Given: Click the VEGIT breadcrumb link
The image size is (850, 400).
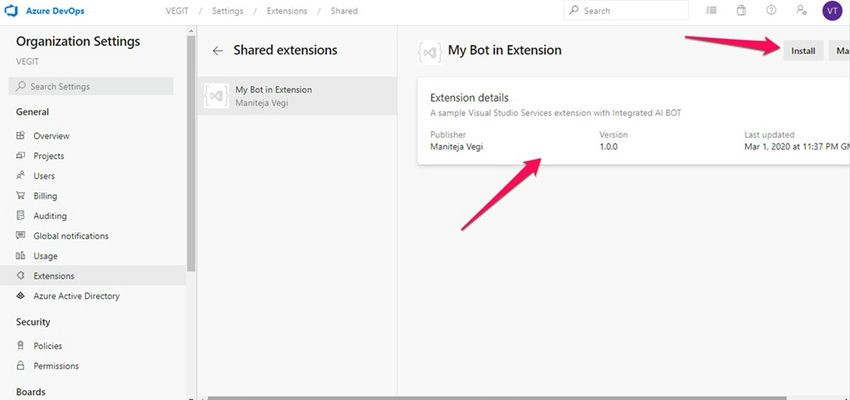Looking at the screenshot, I should point(178,11).
